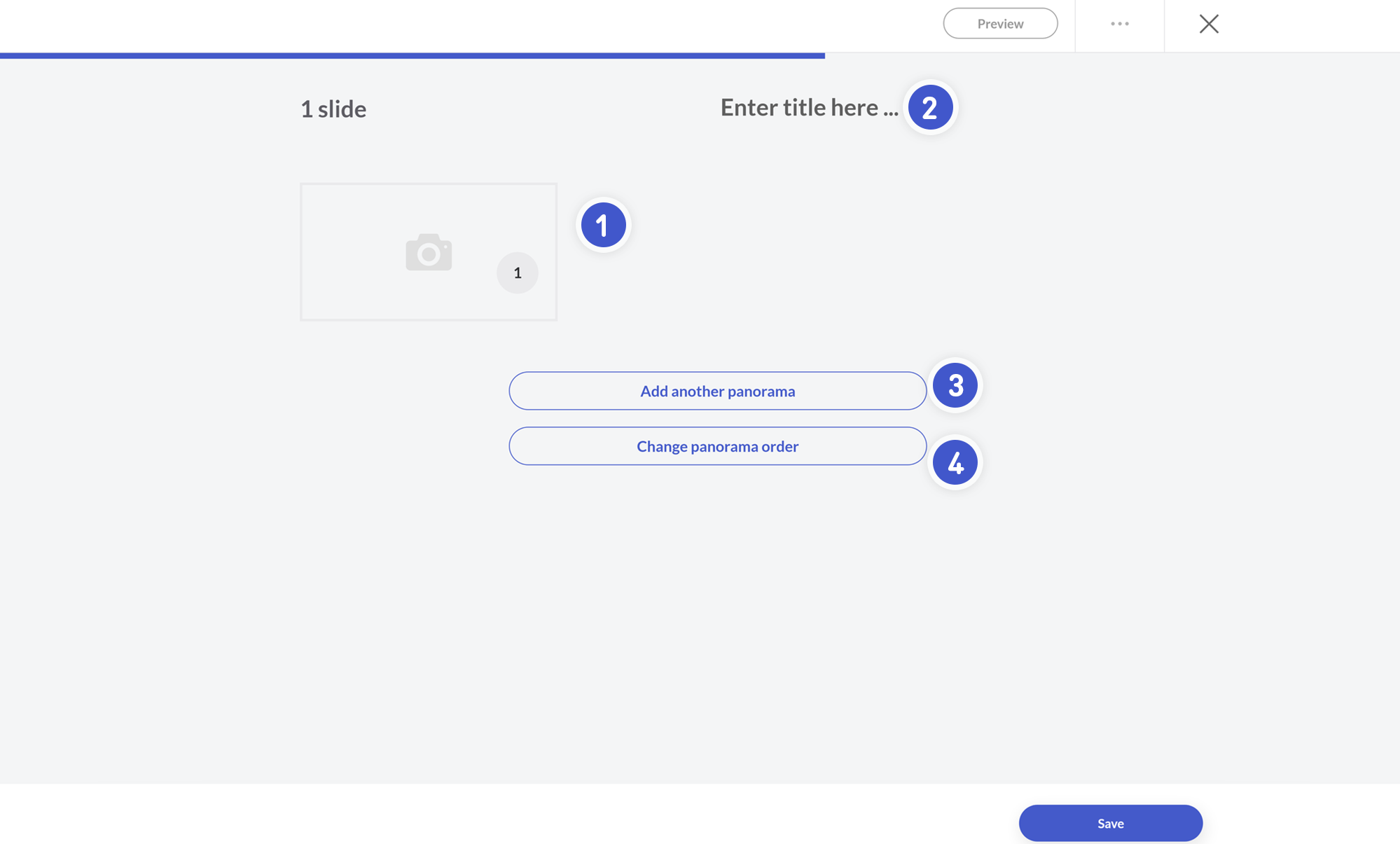Click the blue numbered marker 2
Screen dimensions: 1400x844
coord(930,107)
